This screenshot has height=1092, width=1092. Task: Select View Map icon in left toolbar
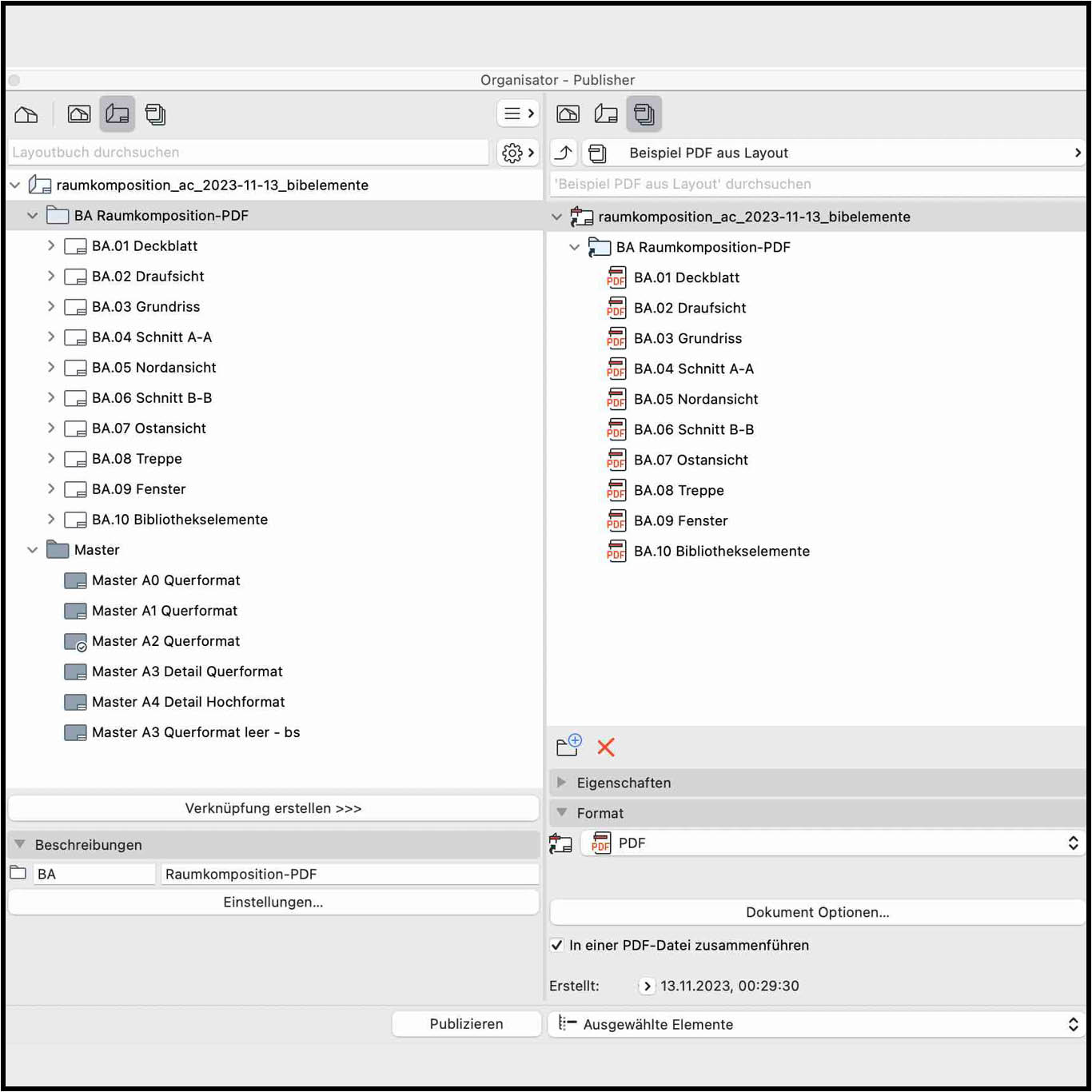tap(79, 114)
